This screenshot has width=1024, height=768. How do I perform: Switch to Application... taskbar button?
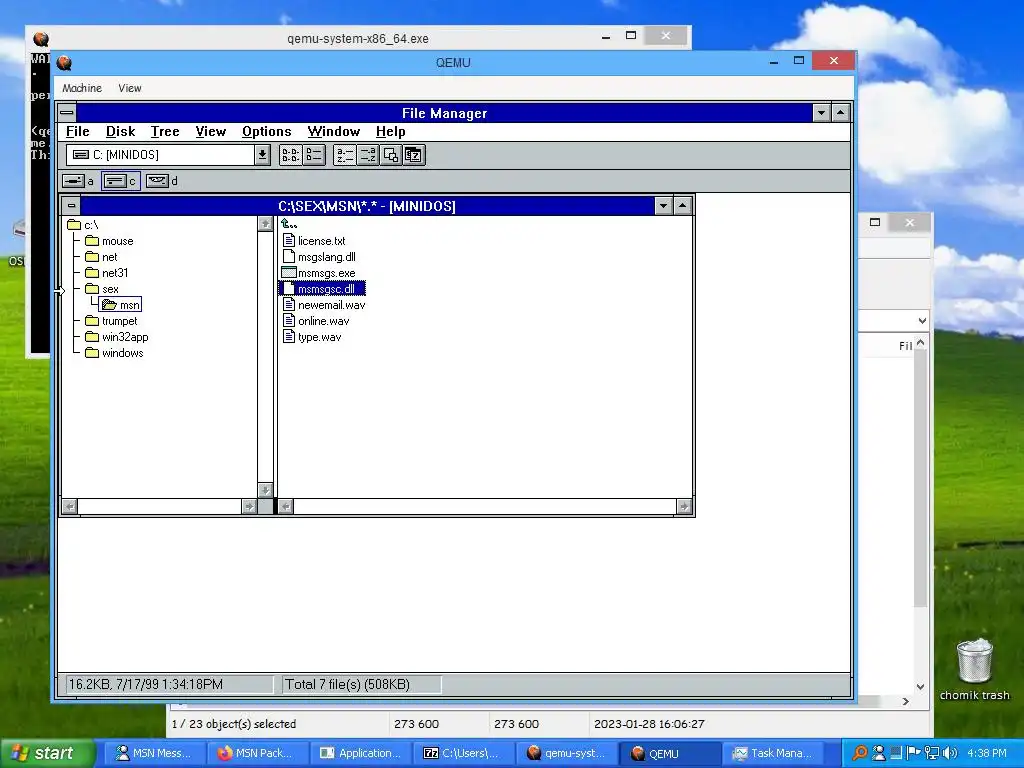[360, 753]
